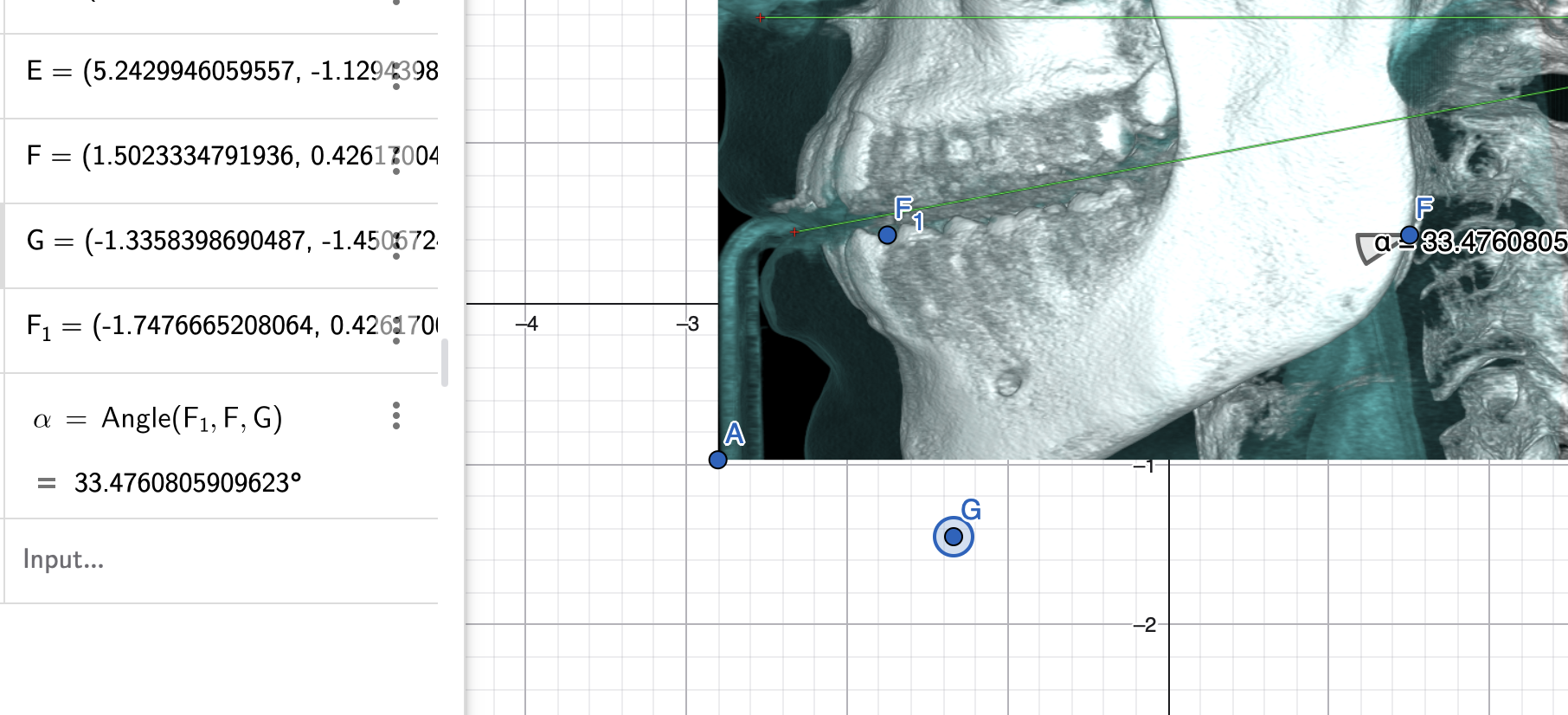Click the Input... field in Algebra view
1568x715 pixels.
coord(221,560)
